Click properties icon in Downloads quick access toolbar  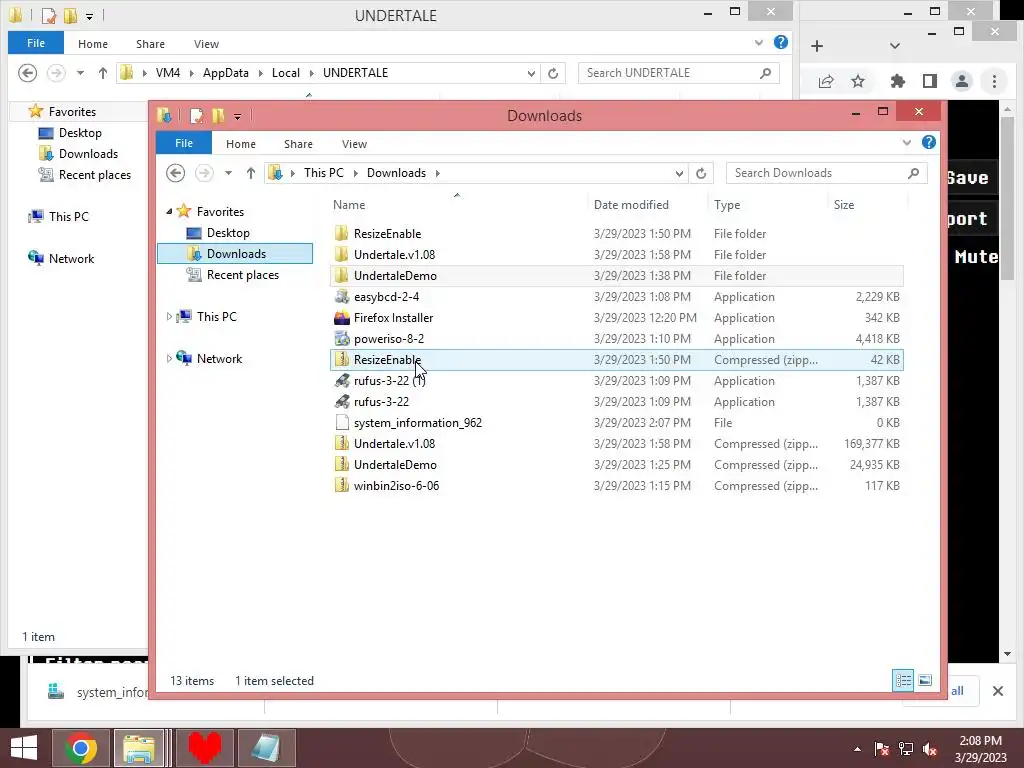tap(195, 116)
